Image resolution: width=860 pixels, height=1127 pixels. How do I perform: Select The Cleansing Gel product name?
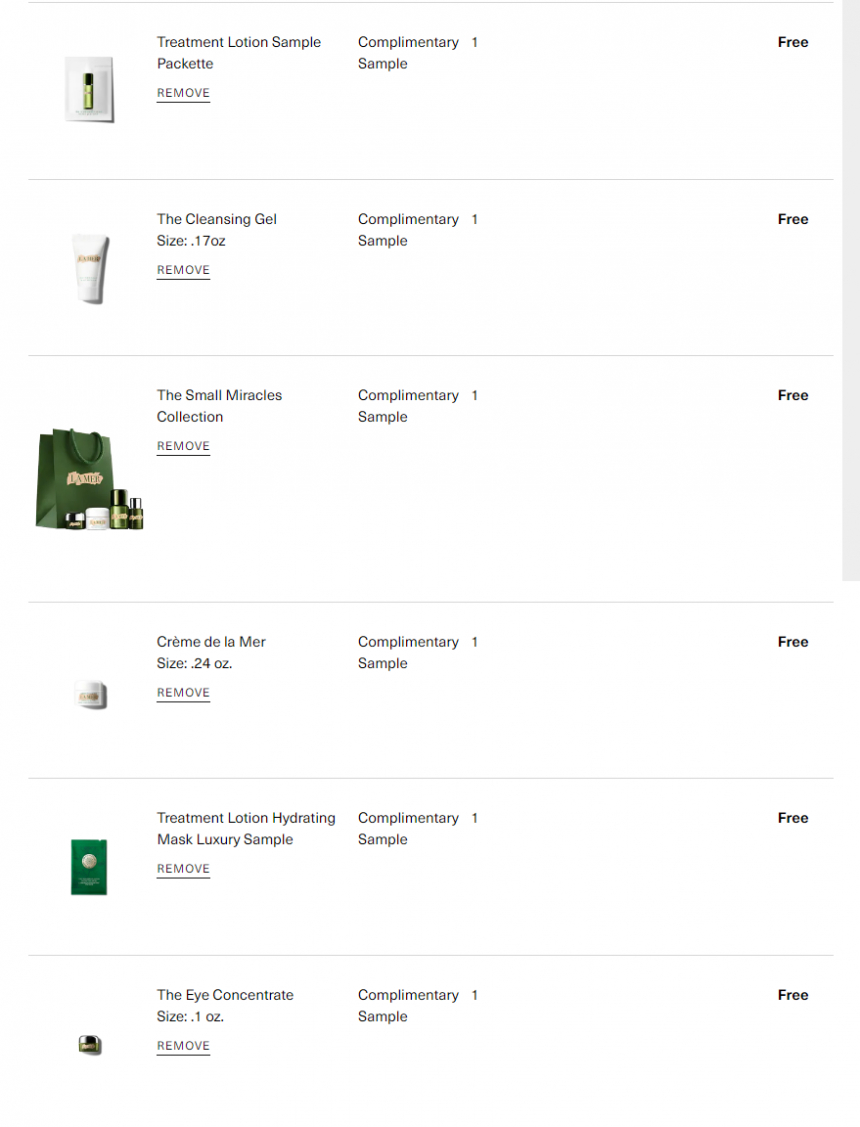tap(216, 219)
